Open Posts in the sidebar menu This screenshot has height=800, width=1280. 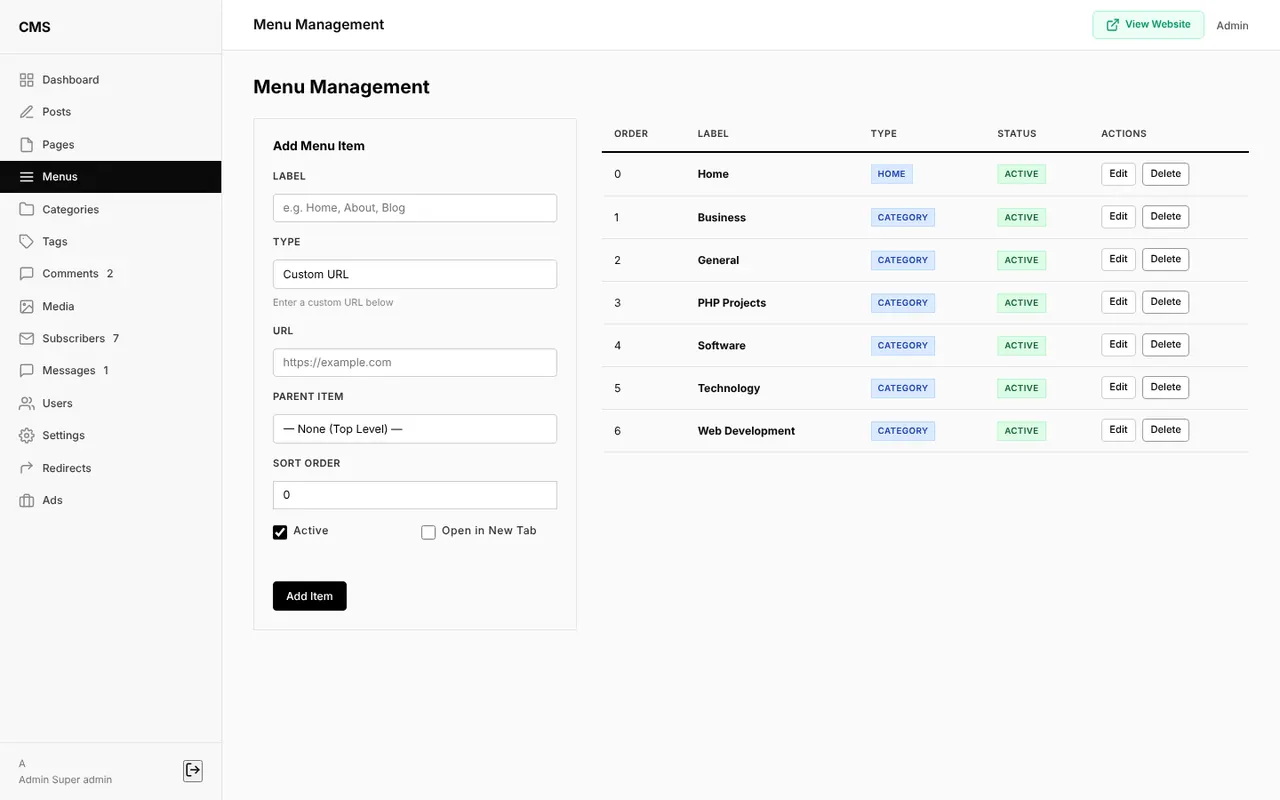(110, 112)
